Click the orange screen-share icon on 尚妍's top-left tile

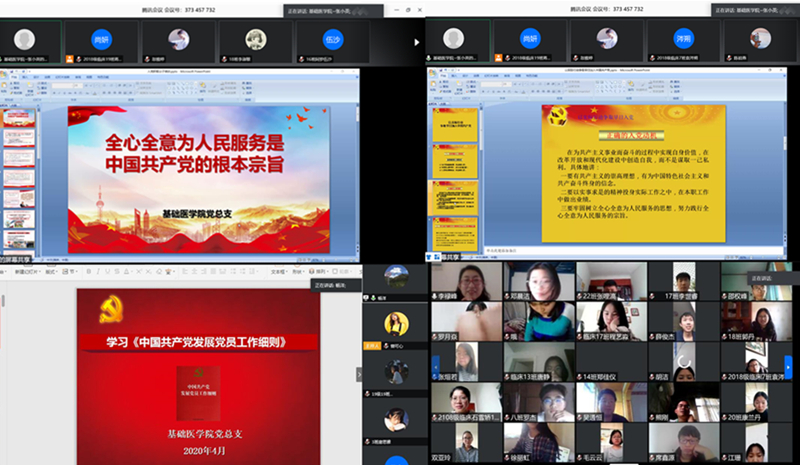(71, 59)
